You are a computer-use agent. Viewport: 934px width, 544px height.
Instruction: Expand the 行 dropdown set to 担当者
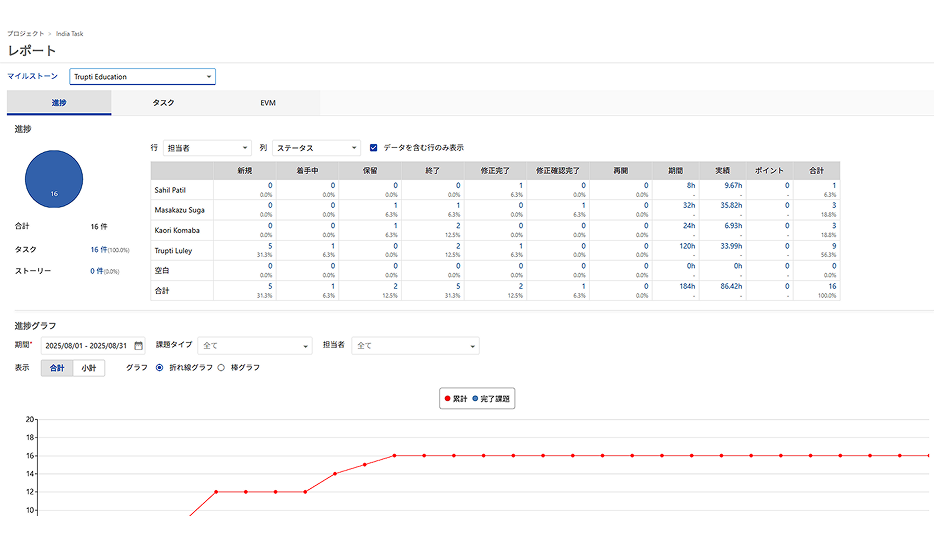pos(206,148)
